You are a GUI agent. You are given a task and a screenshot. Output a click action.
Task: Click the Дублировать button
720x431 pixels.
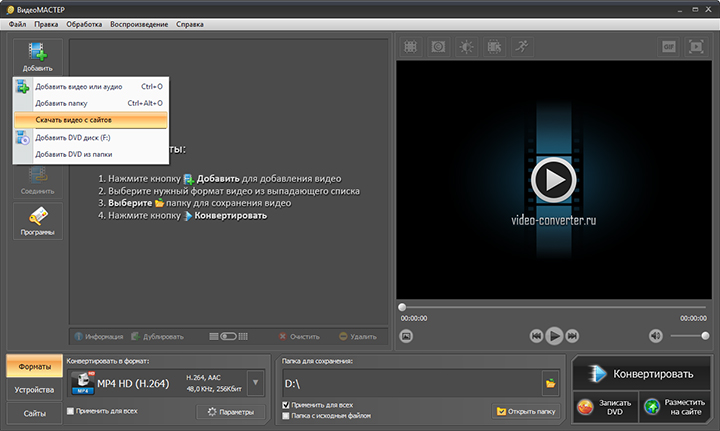point(158,337)
